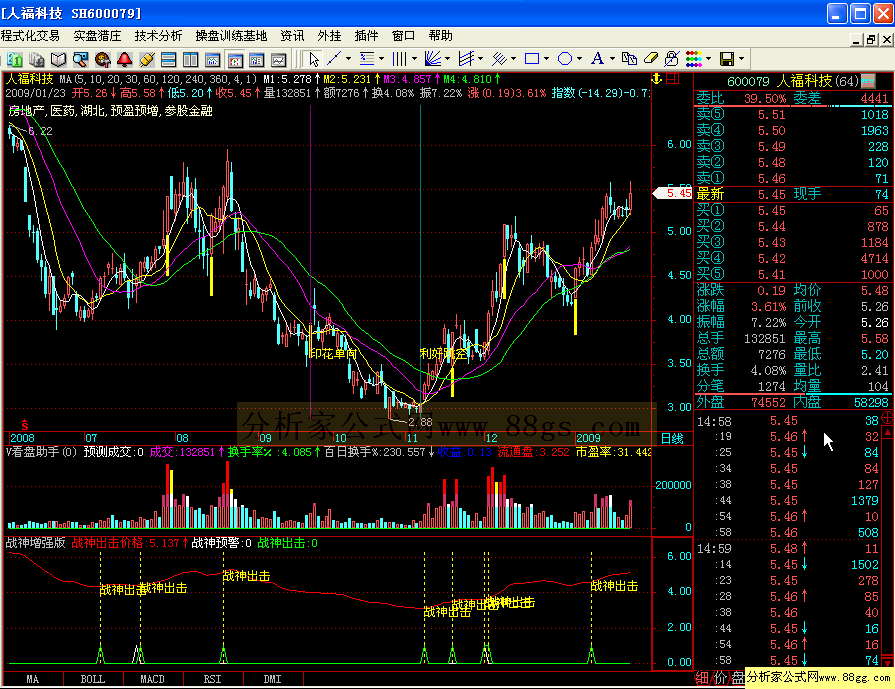Select vertical split window layout icon
The image size is (895, 689).
click(191, 59)
